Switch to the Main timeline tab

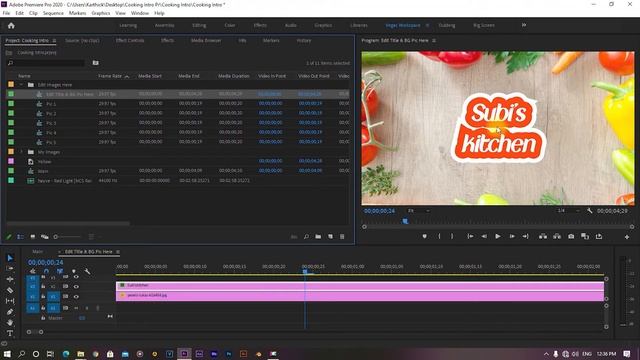[x=38, y=252]
